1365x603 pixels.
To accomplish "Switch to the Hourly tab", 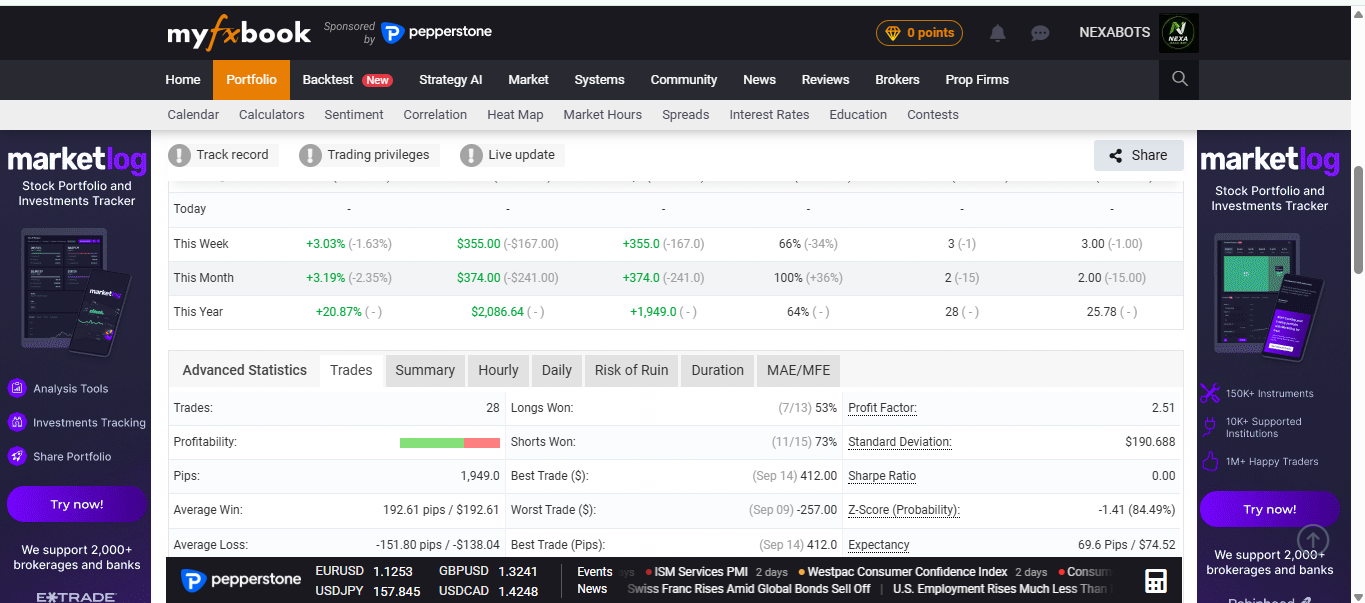I will [498, 370].
